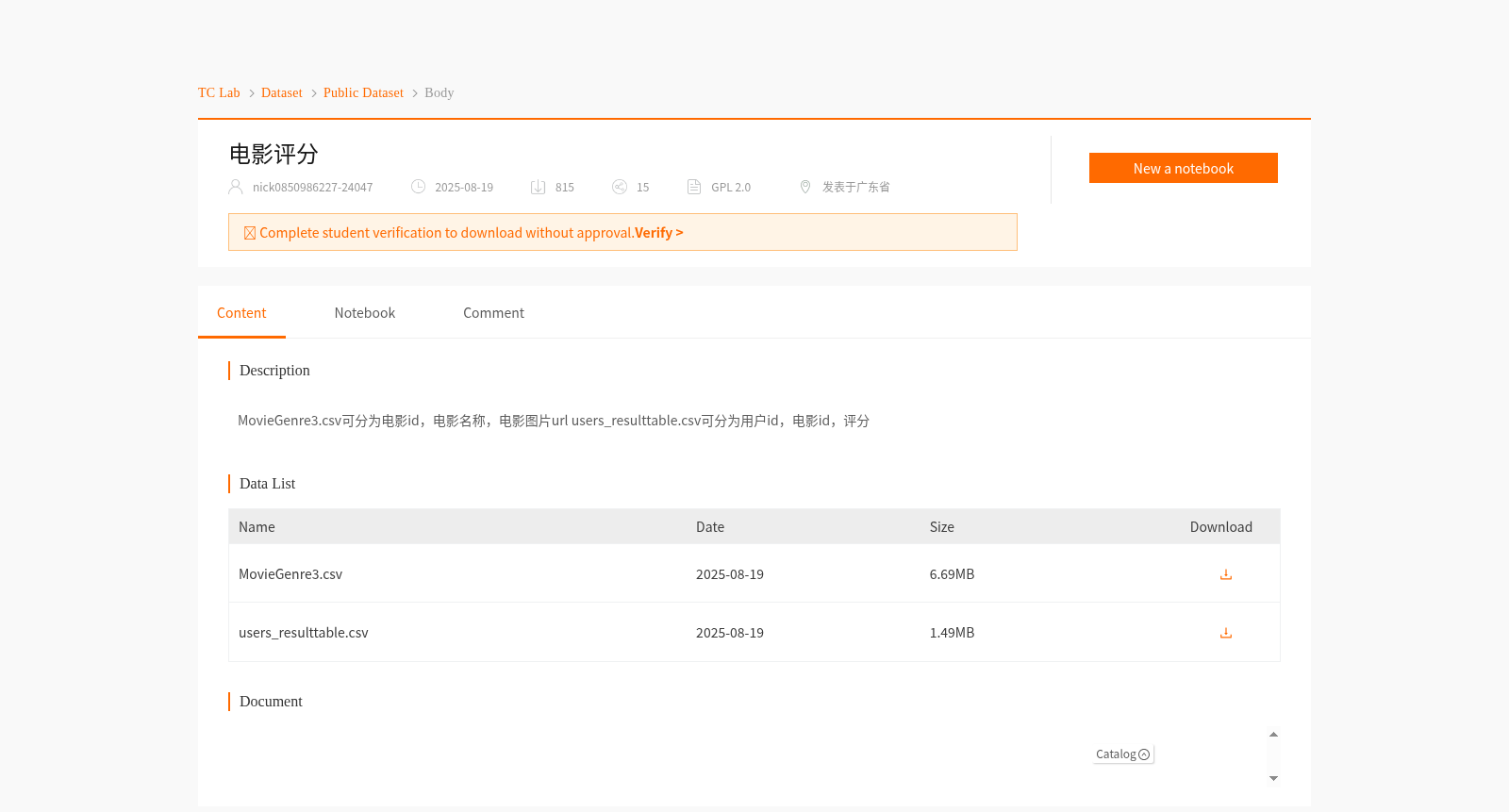Image resolution: width=1509 pixels, height=812 pixels.
Task: Click the 1.49MB size cell
Action: (952, 633)
